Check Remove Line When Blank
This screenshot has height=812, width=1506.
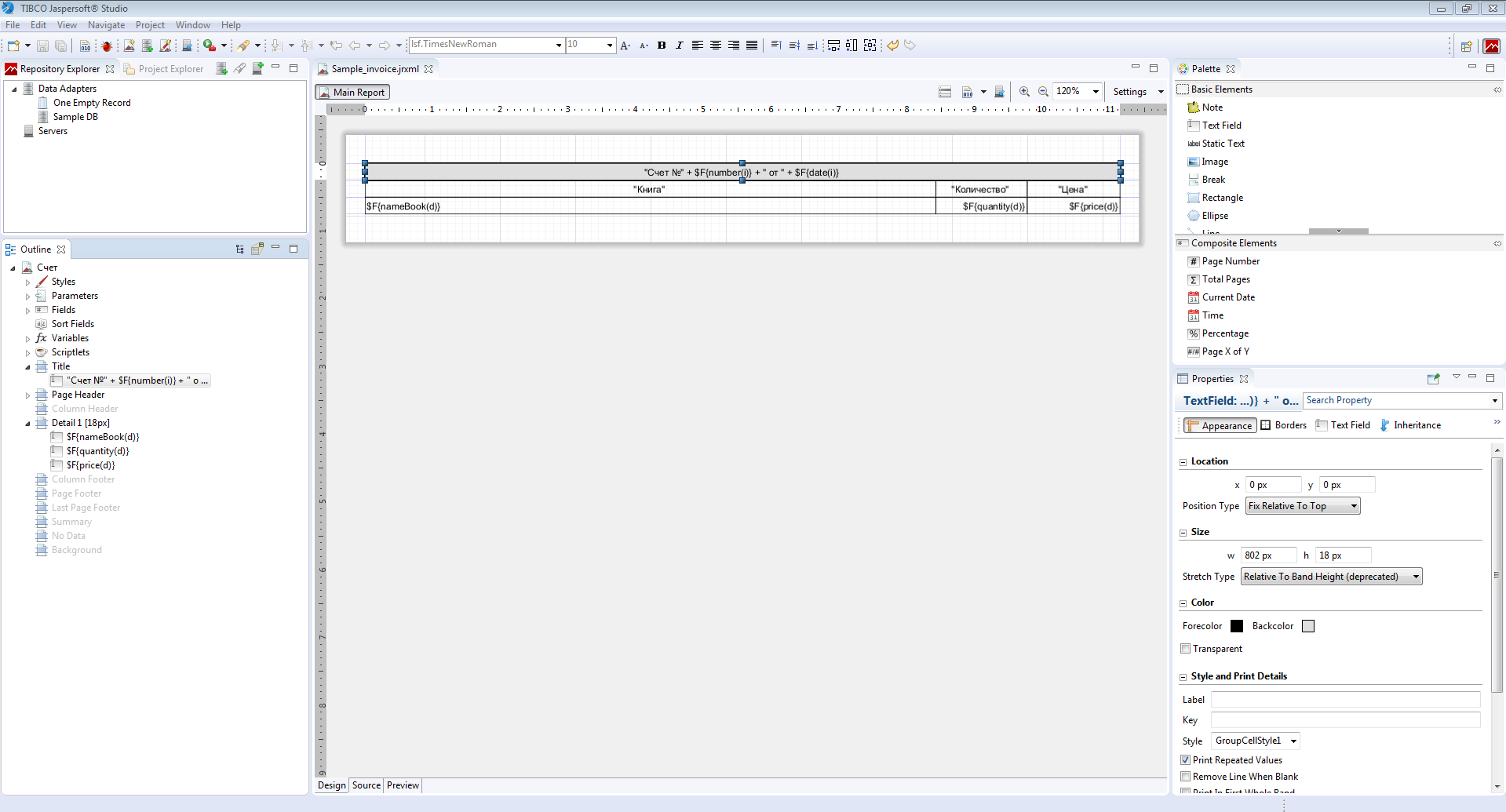click(x=1186, y=777)
